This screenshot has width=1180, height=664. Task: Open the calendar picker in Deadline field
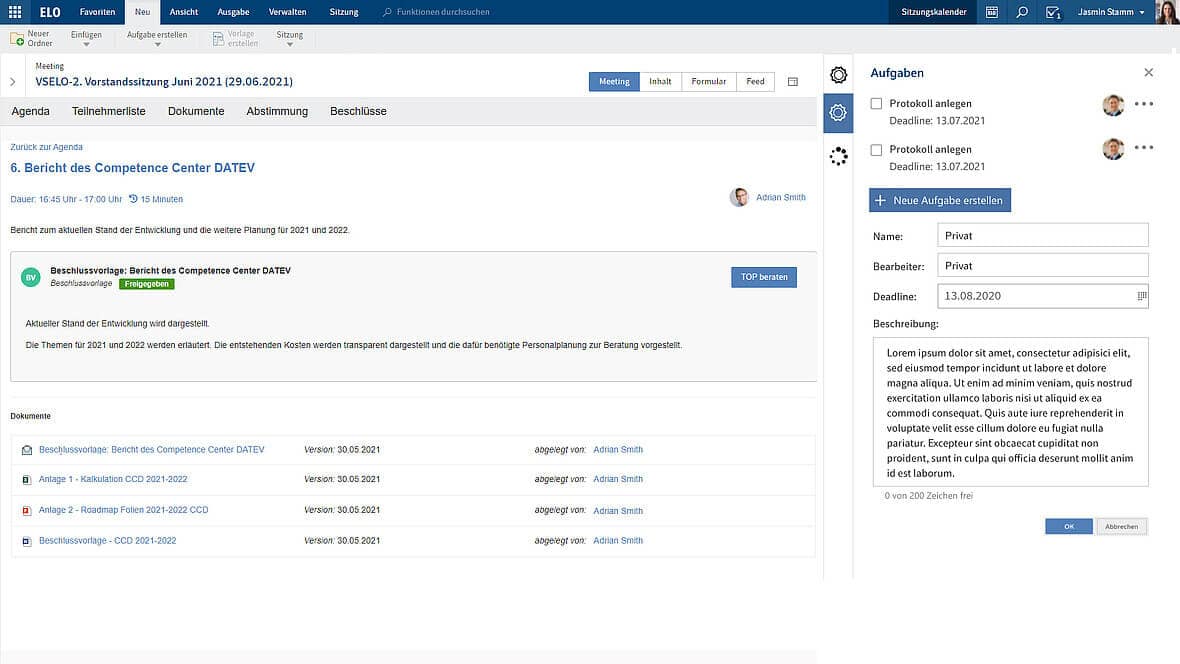pyautogui.click(x=1141, y=296)
